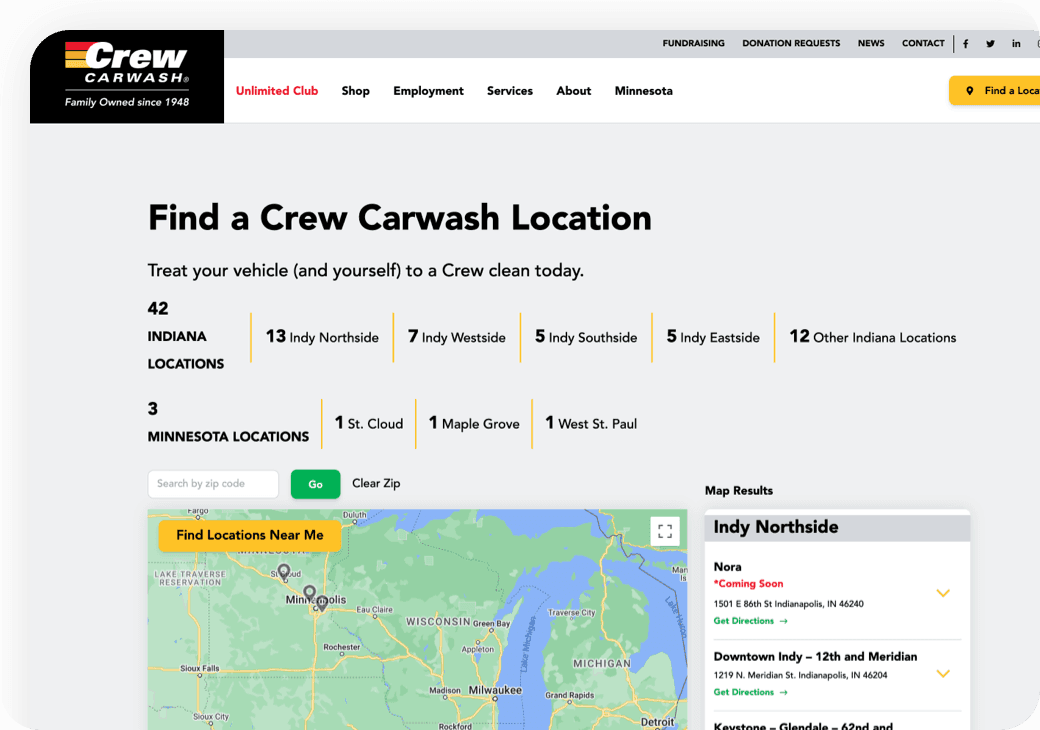The width and height of the screenshot is (1040, 730).
Task: Open the Unlimited Club menu
Action: 277,91
